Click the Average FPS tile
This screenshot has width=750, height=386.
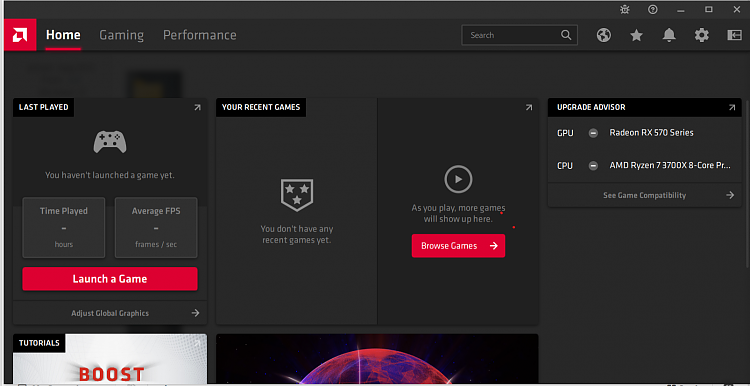click(156, 228)
